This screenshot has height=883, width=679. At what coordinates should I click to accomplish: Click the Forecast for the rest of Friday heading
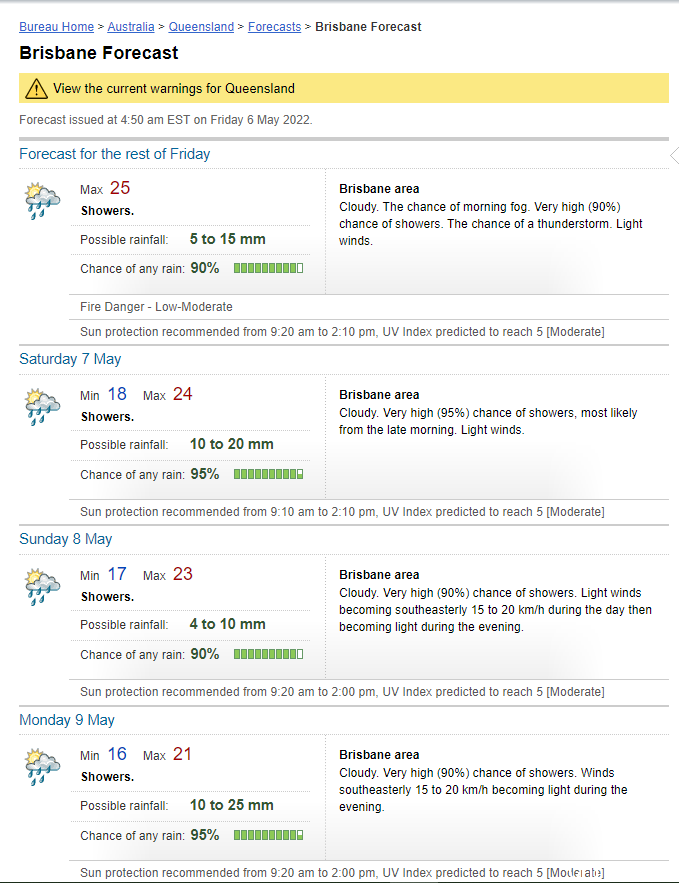pyautogui.click(x=115, y=154)
